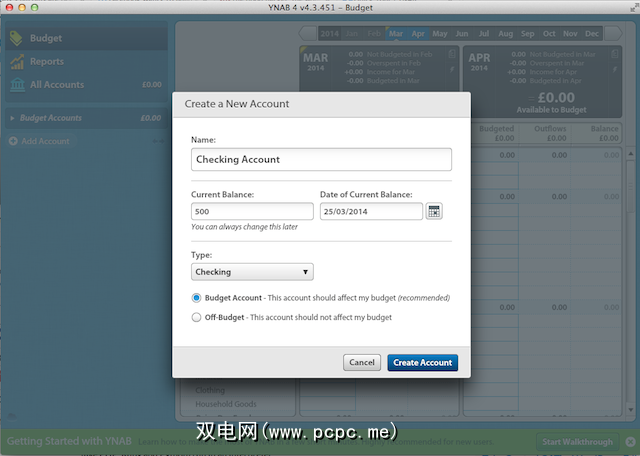
Task: Select Apr in month bar
Action: (x=418, y=33)
